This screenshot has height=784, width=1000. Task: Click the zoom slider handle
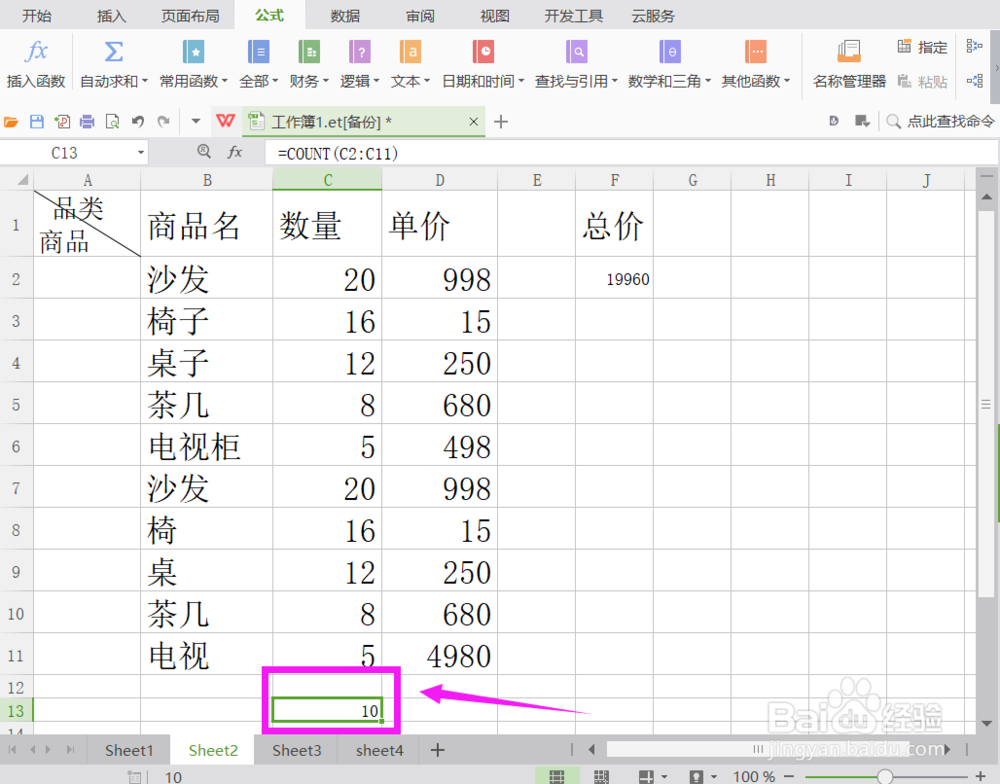click(885, 776)
